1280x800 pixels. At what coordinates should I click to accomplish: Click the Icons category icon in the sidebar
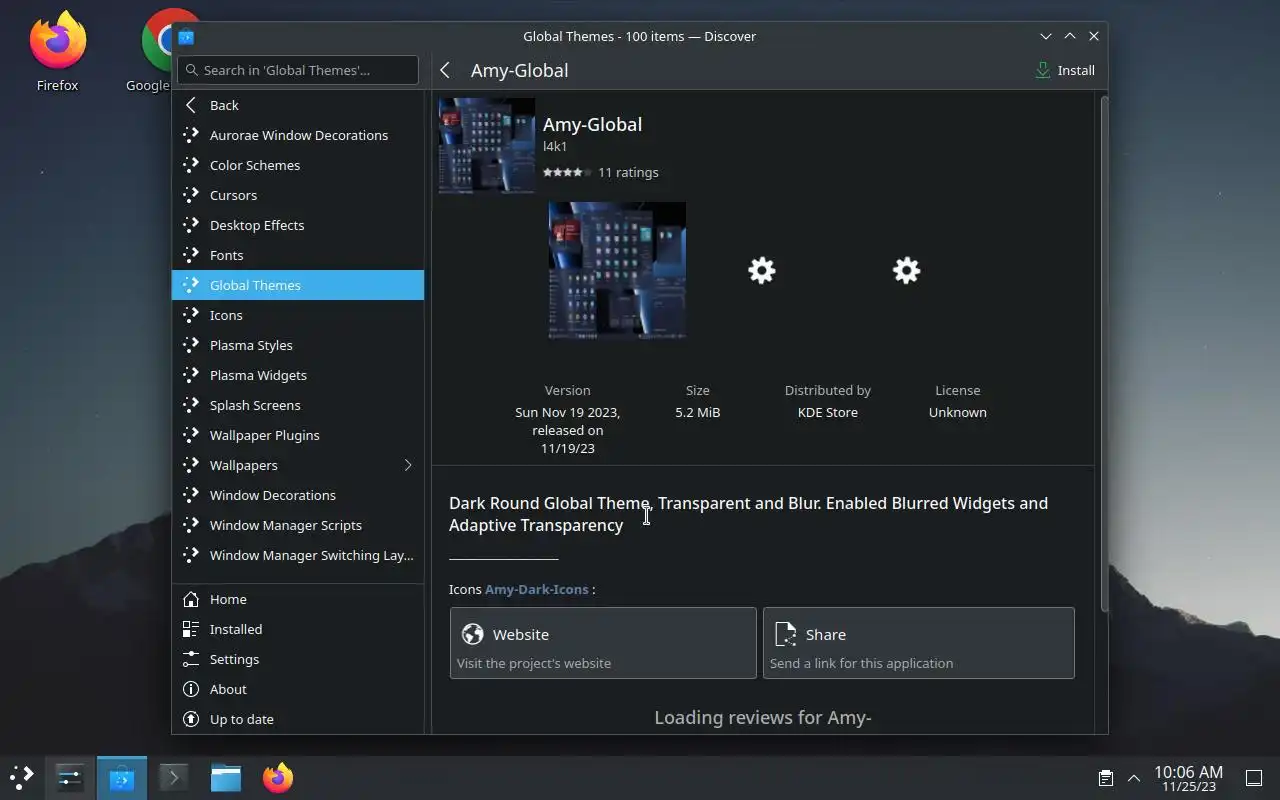coord(191,315)
